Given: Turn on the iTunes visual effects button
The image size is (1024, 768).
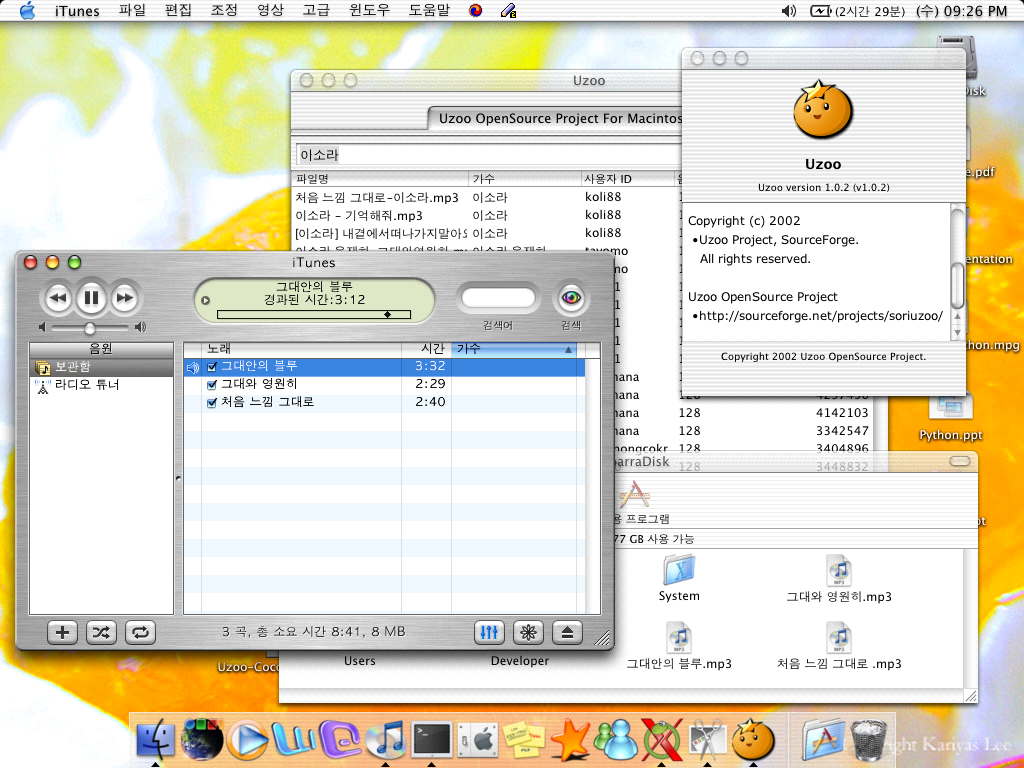Looking at the screenshot, I should tap(528, 632).
